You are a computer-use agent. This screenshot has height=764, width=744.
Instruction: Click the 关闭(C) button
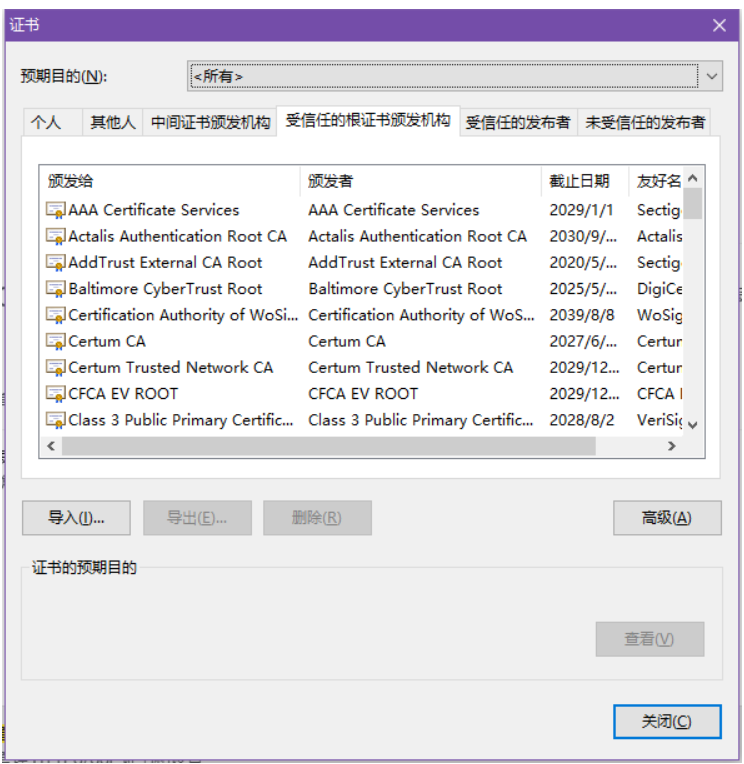coord(667,721)
